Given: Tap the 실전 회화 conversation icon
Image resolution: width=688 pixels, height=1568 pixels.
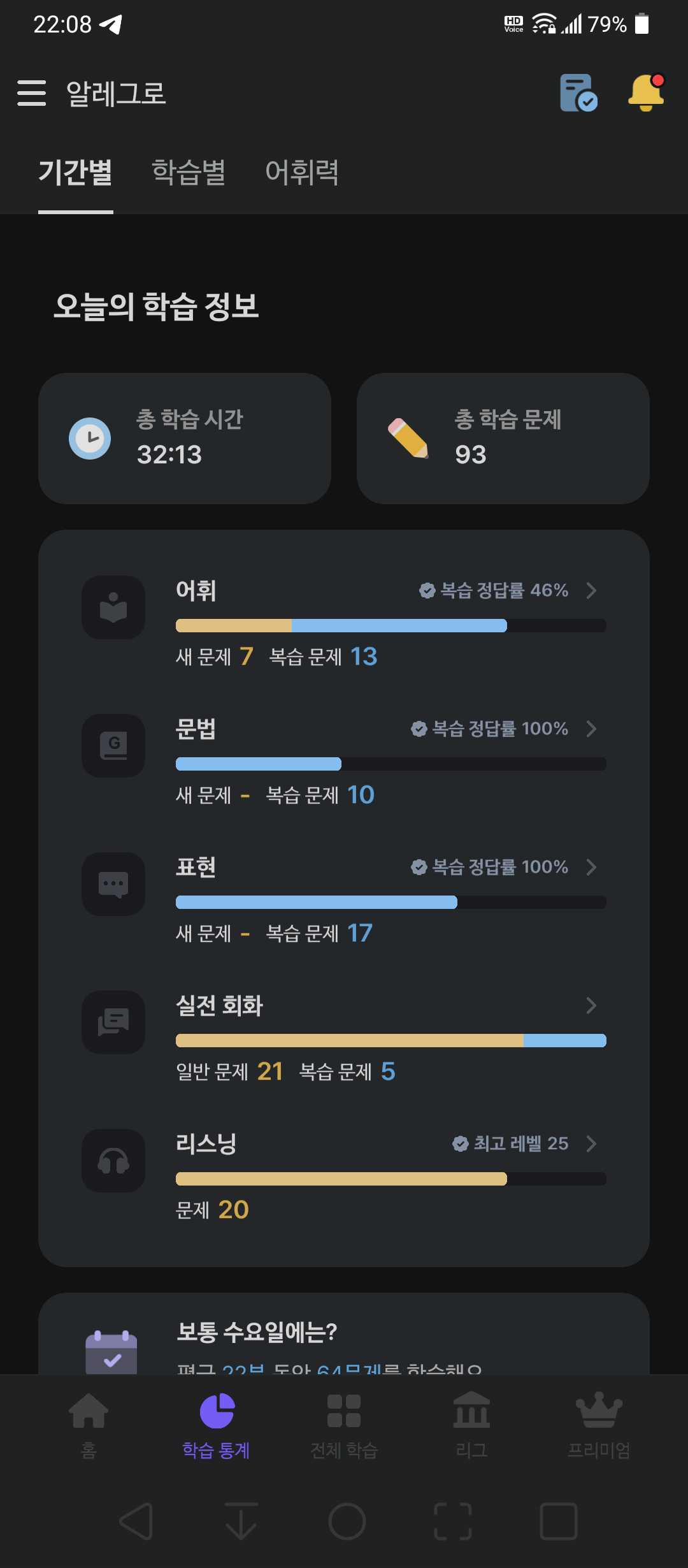Looking at the screenshot, I should click(x=113, y=1022).
